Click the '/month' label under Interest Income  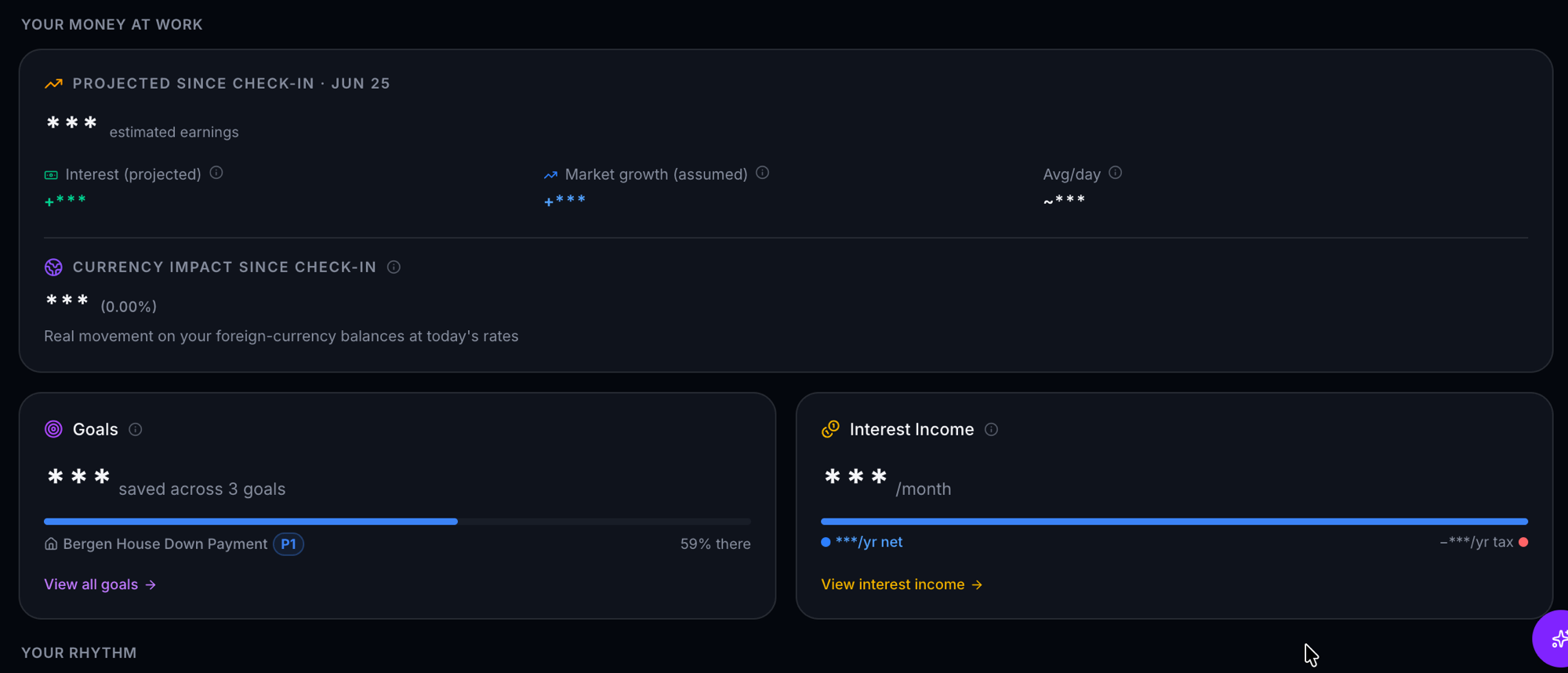(x=924, y=489)
